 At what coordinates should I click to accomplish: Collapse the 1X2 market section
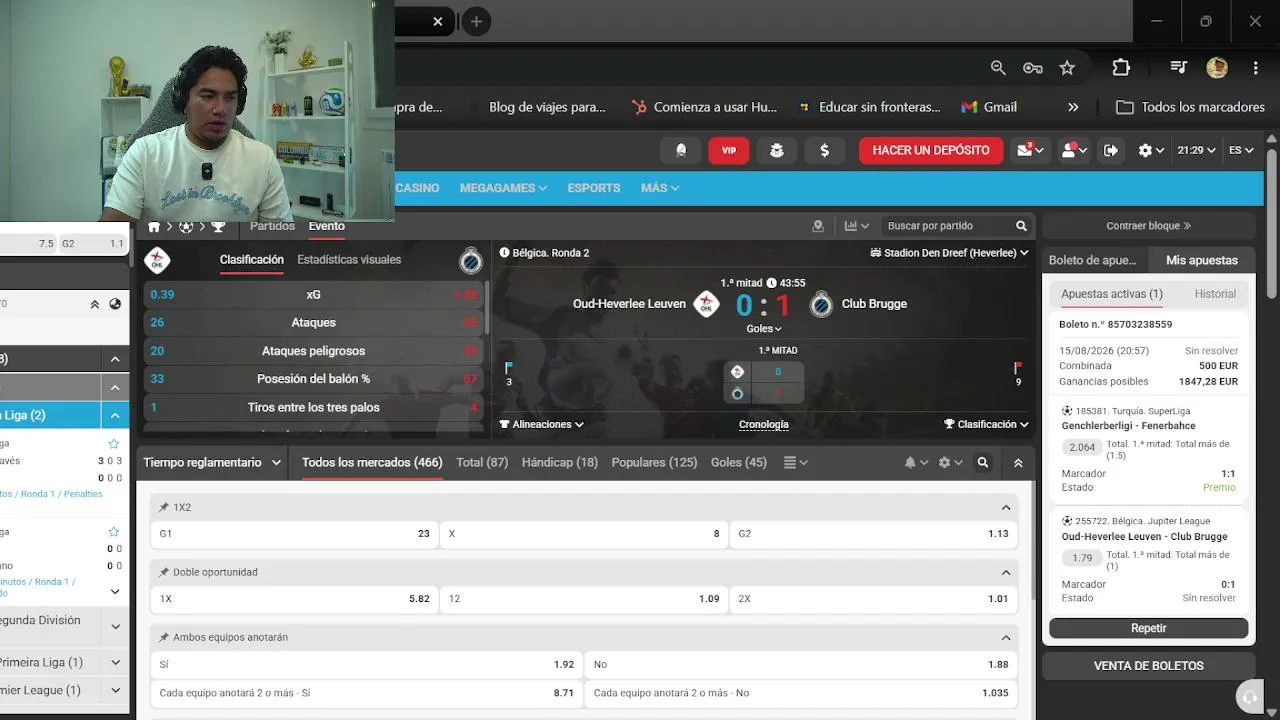pyautogui.click(x=1006, y=507)
